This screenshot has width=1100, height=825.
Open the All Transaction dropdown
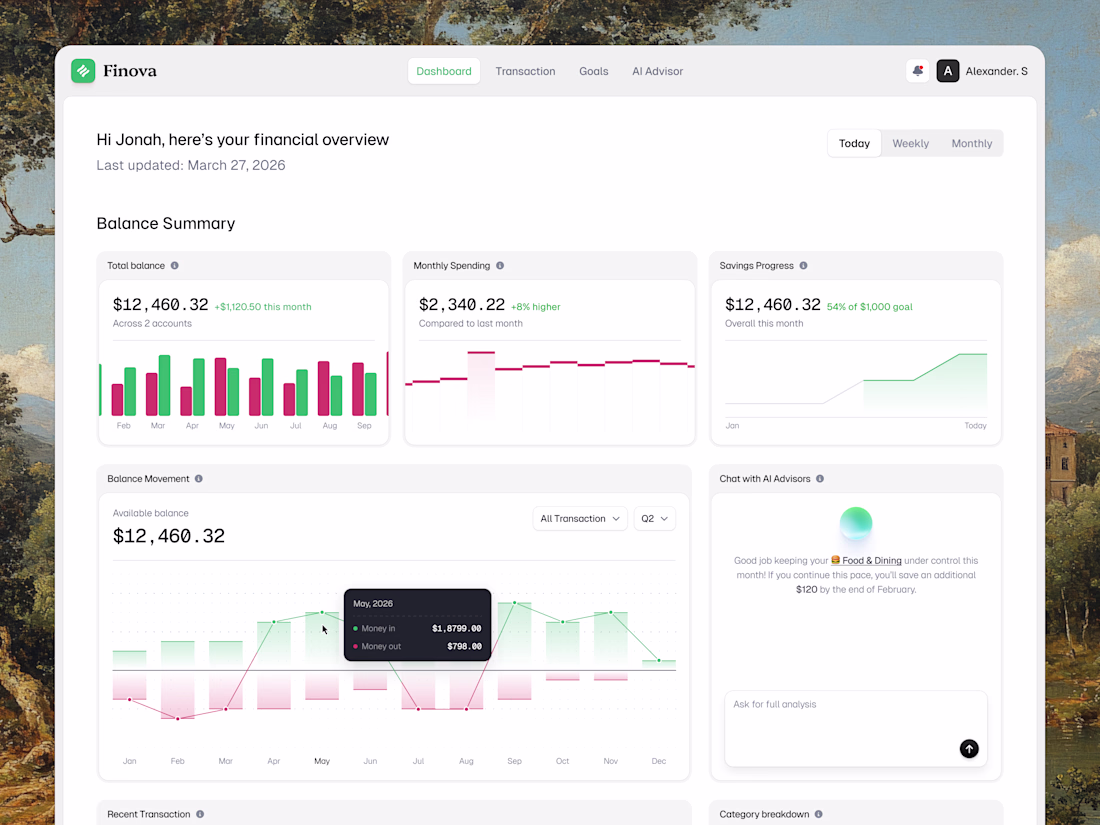pos(580,518)
